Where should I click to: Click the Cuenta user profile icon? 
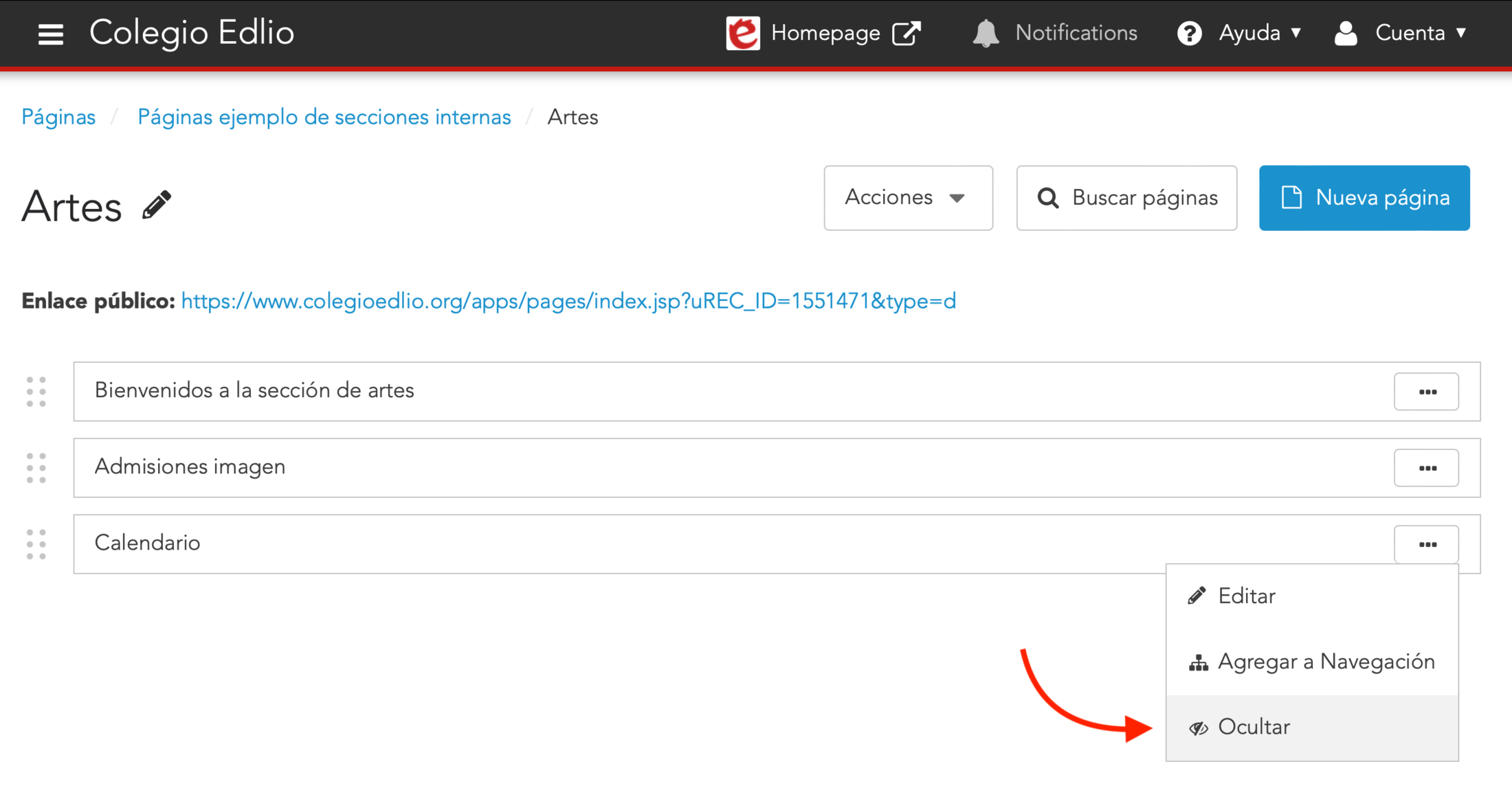tap(1346, 33)
